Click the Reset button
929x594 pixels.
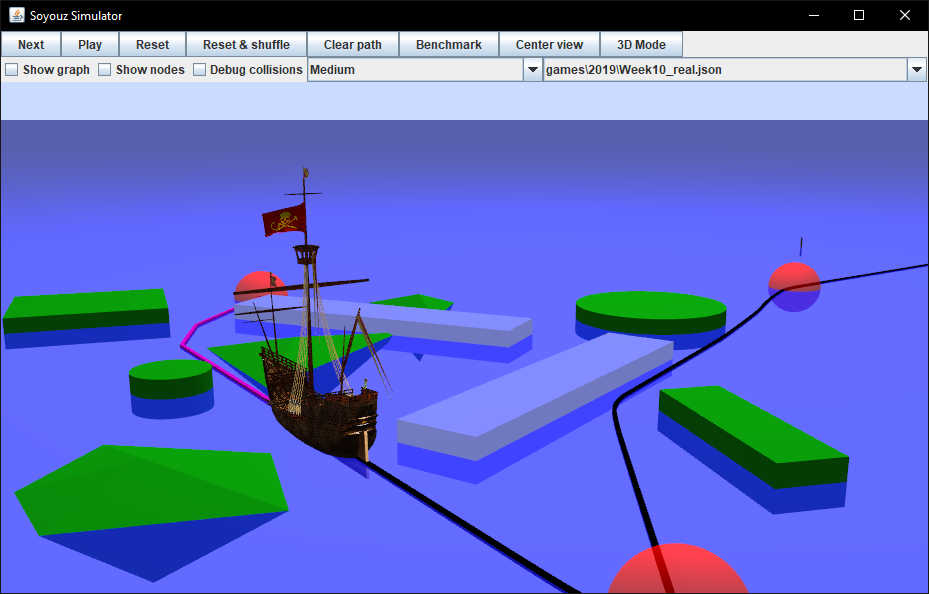(x=152, y=44)
